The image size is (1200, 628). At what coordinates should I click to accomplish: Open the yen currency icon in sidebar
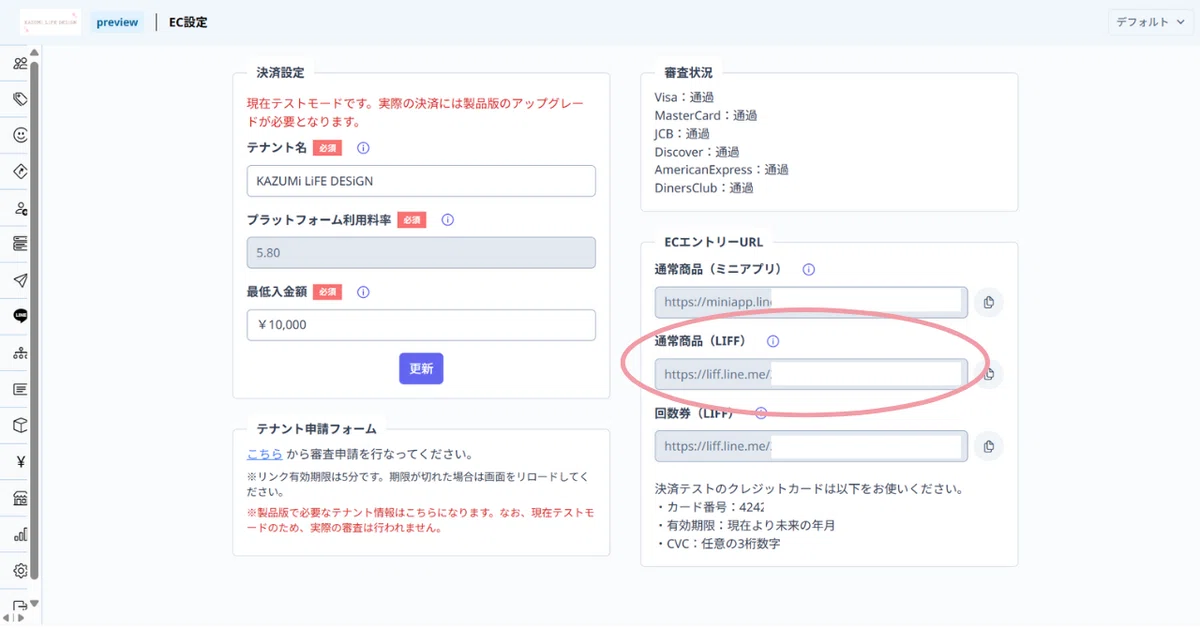pyautogui.click(x=20, y=461)
